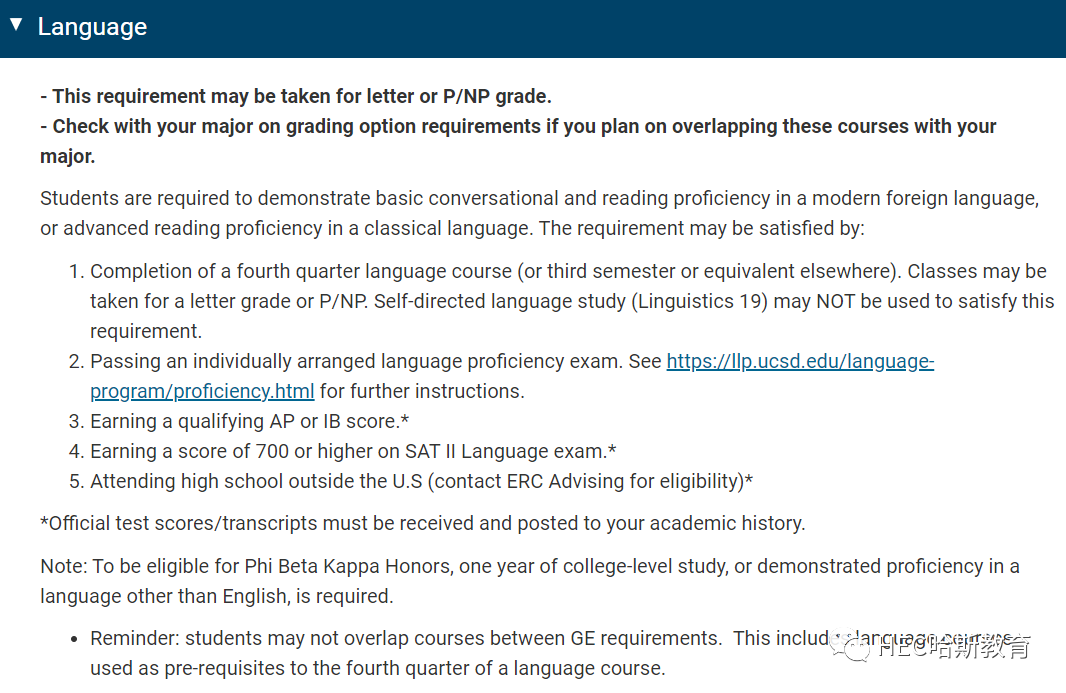The image size is (1066, 693).
Task: Click the HEC哈斯教育 watermark text
Action: click(x=955, y=647)
